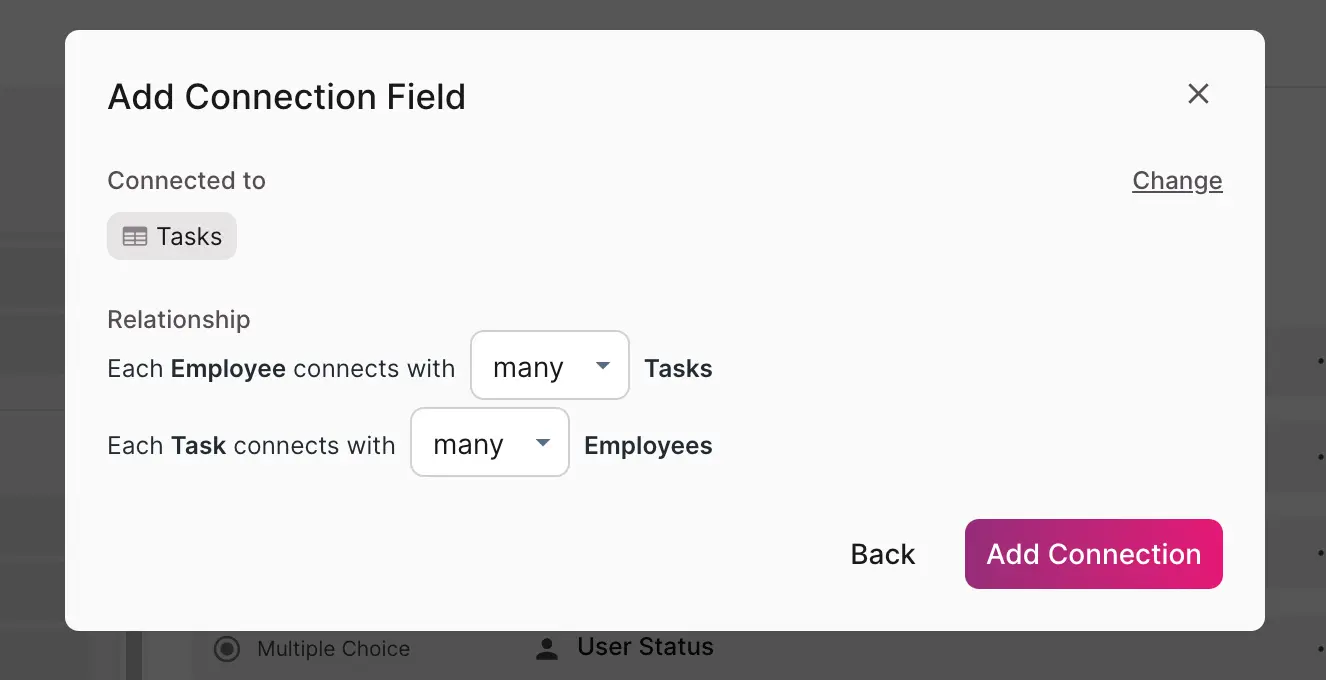
Task: Click the table icon in Tasks chip
Action: click(x=135, y=237)
